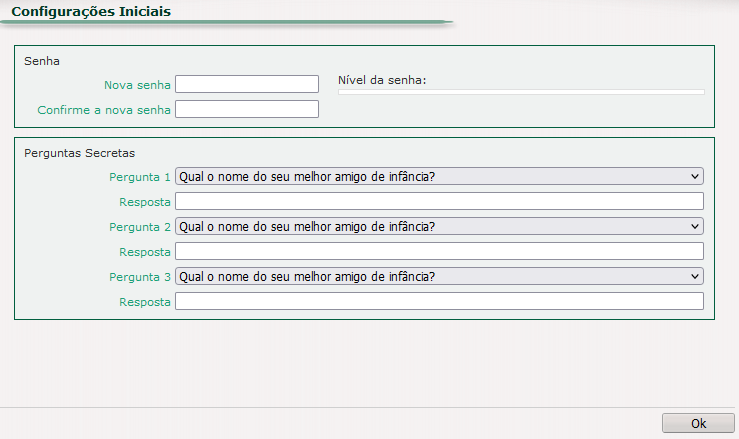Click the Perguntas Secretas heading

pyautogui.click(x=79, y=153)
